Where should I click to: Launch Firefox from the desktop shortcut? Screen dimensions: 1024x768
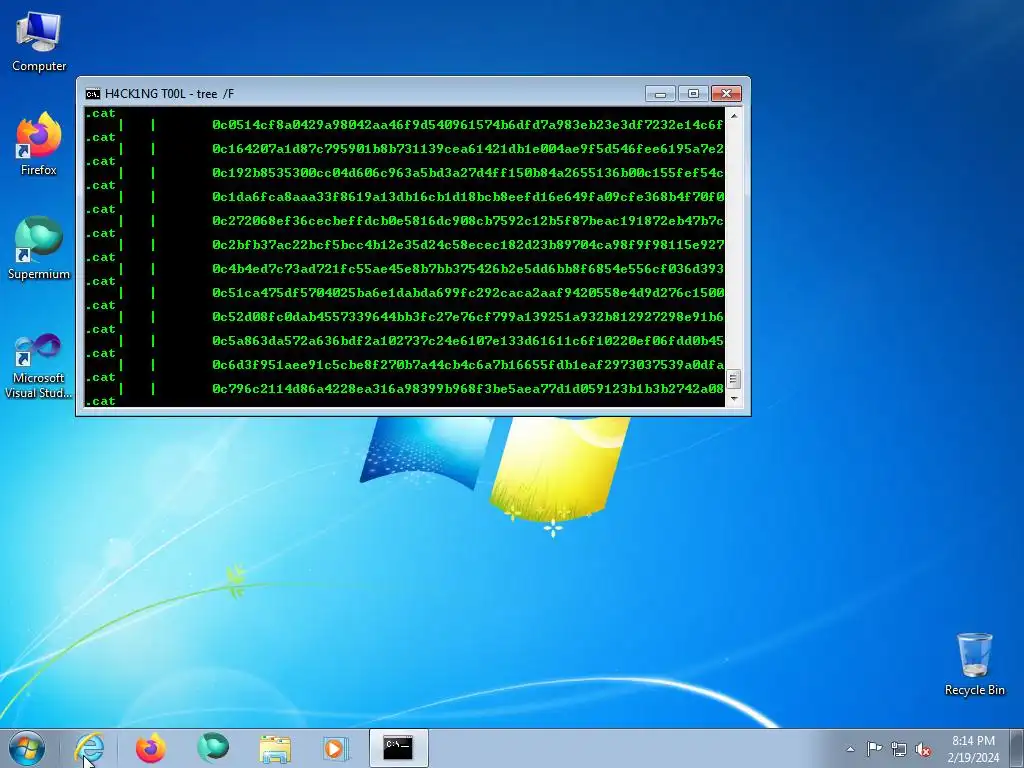click(x=39, y=144)
